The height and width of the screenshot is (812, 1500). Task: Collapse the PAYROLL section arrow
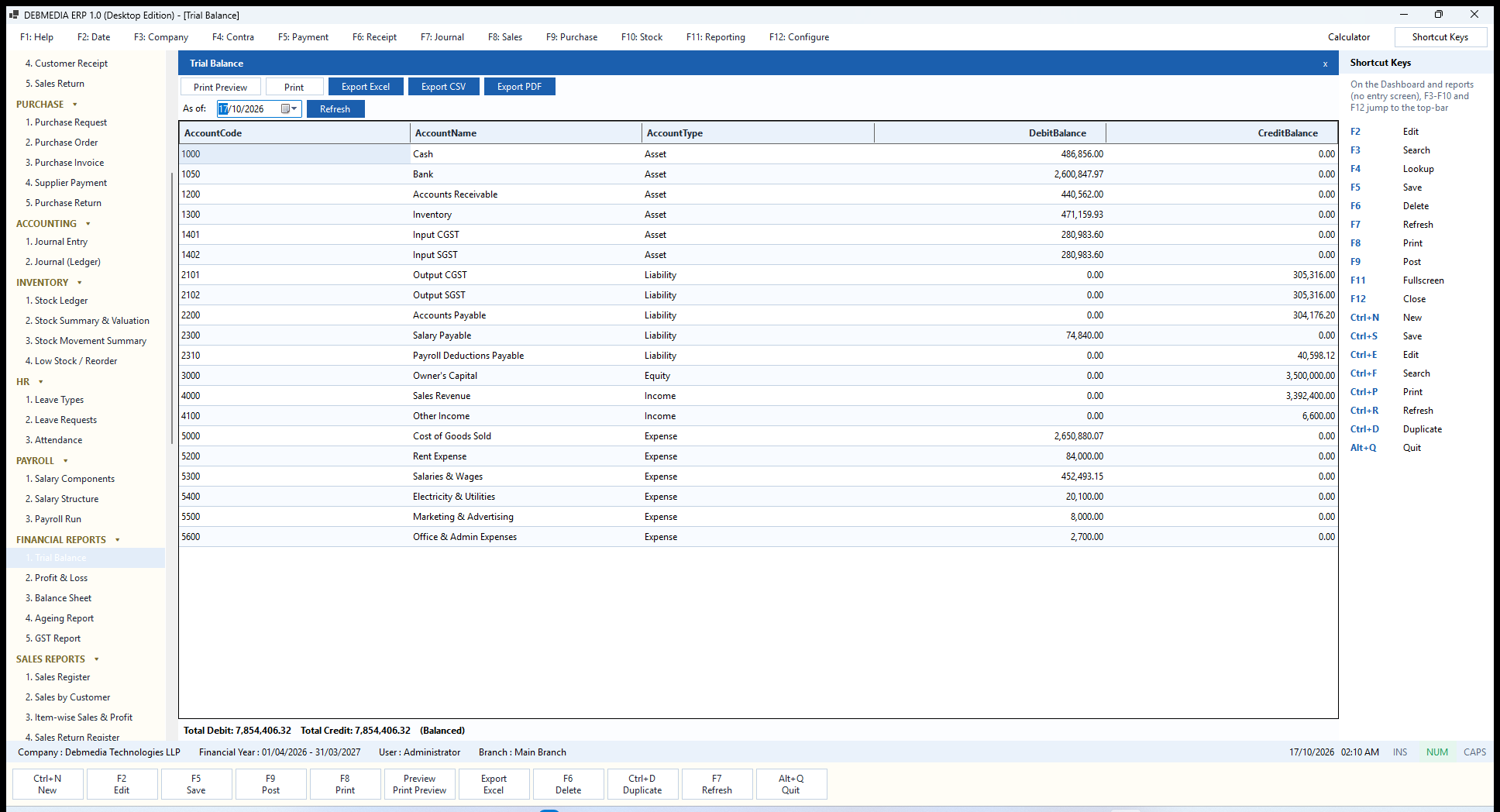66,461
